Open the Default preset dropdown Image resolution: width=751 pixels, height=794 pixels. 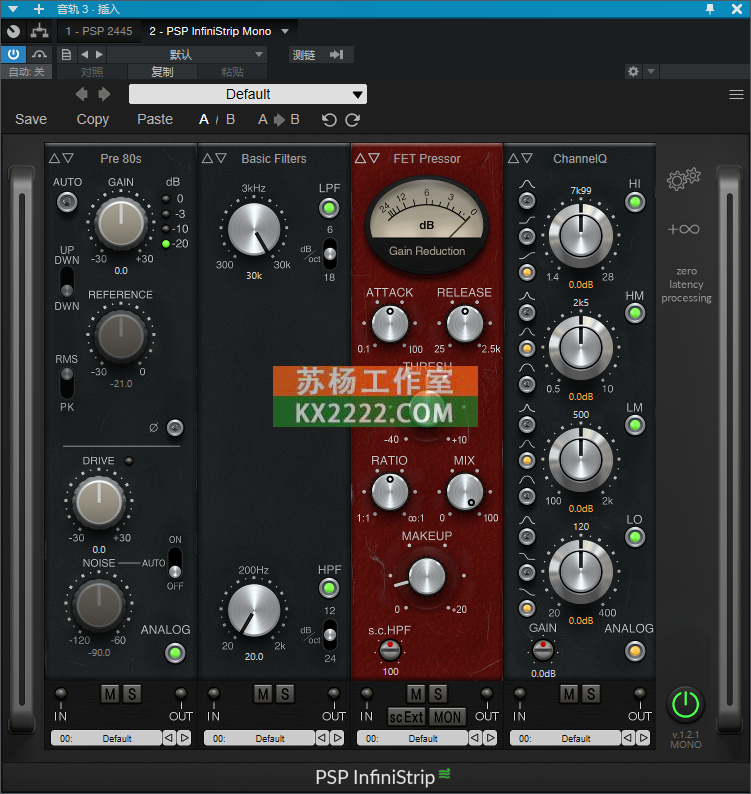tap(248, 94)
